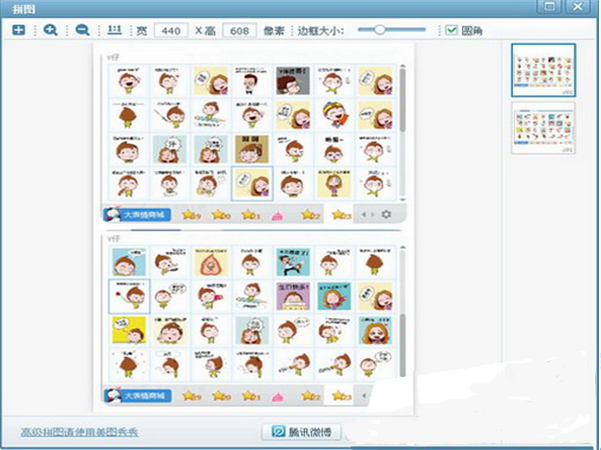601x450 pixels.
Task: Click the 边框大小 border size slider handle
Action: (379, 30)
